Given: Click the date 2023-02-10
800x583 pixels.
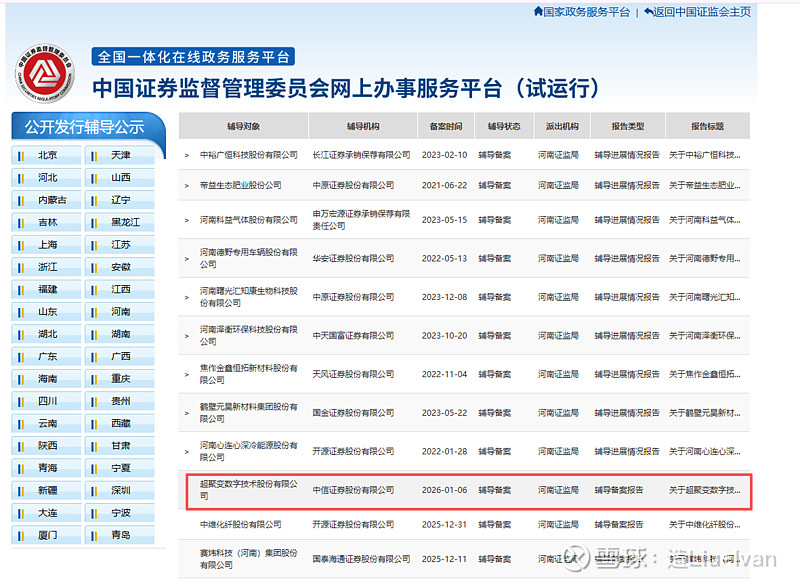Looking at the screenshot, I should coord(444,155).
